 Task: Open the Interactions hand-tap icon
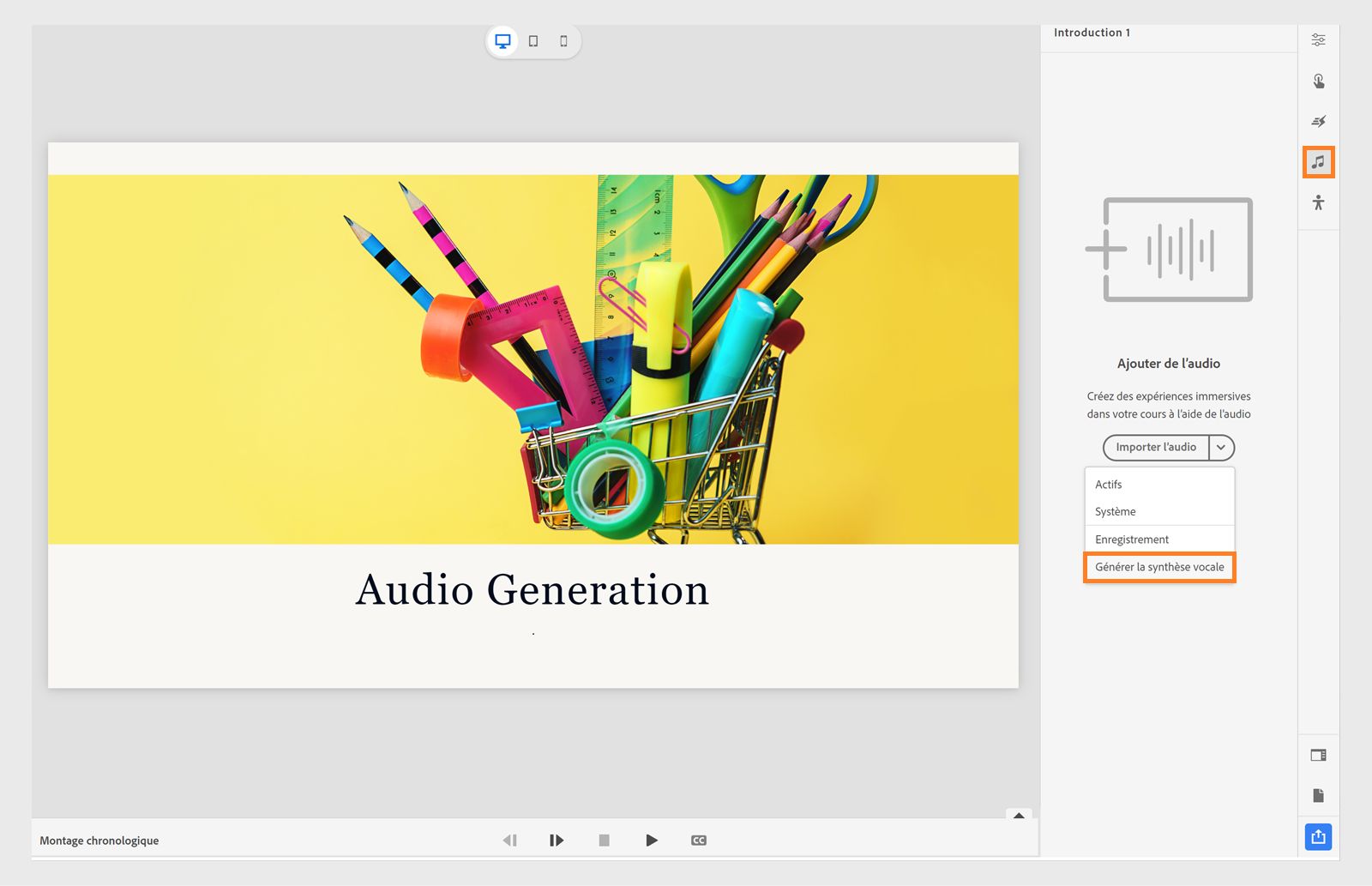(x=1318, y=81)
